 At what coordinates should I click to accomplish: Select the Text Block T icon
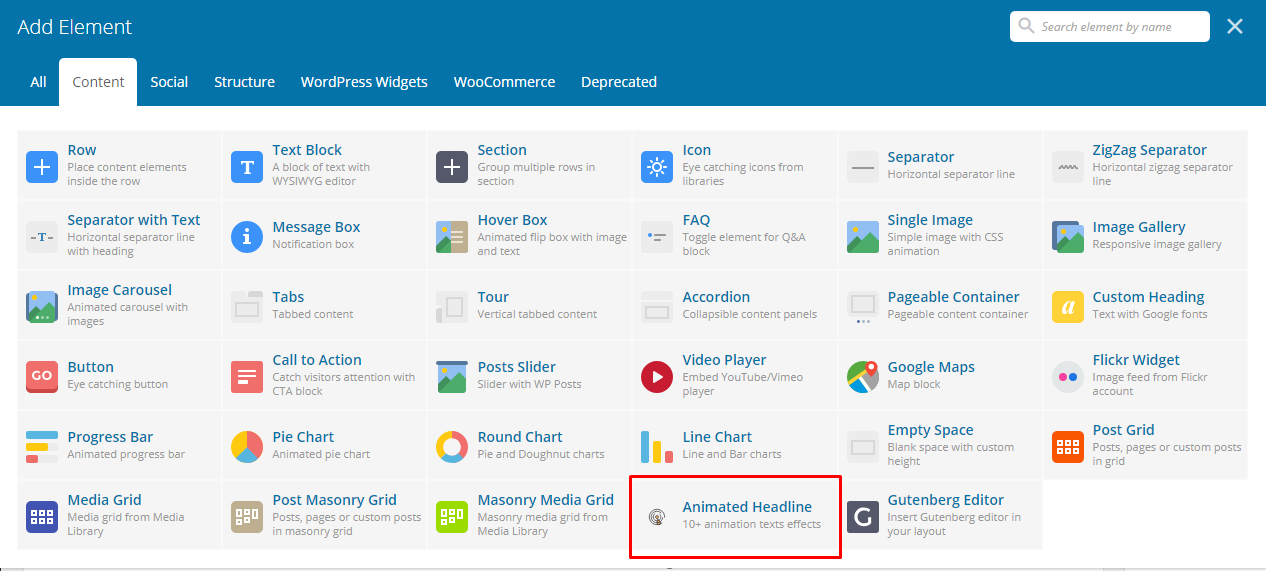pyautogui.click(x=247, y=167)
